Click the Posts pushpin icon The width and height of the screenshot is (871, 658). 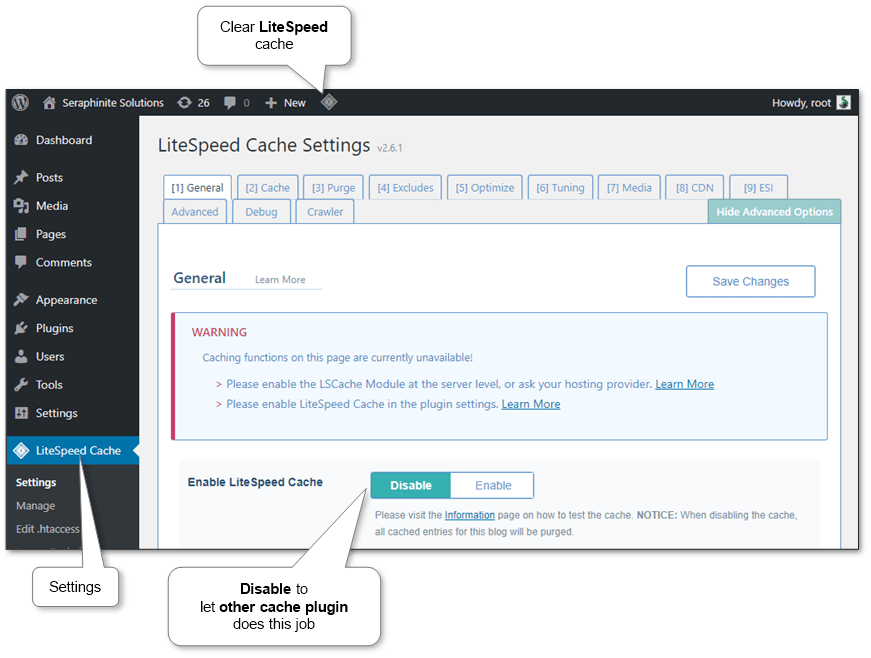21,177
